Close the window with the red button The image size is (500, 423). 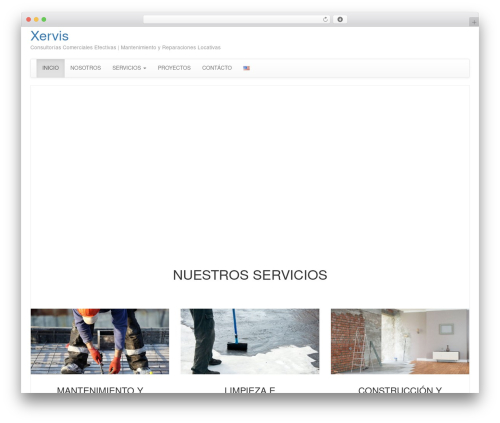(29, 19)
